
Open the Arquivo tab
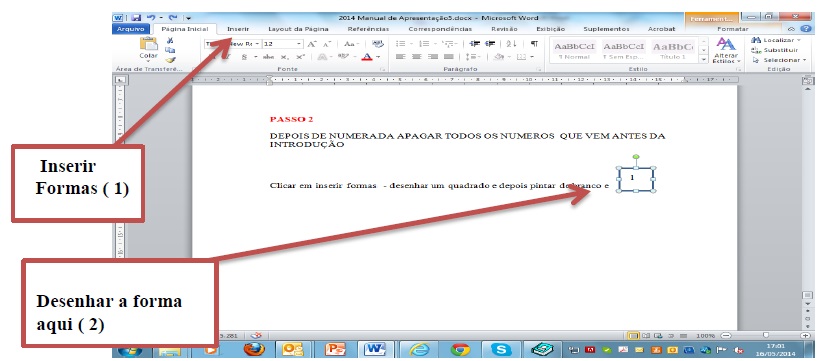(x=131, y=29)
